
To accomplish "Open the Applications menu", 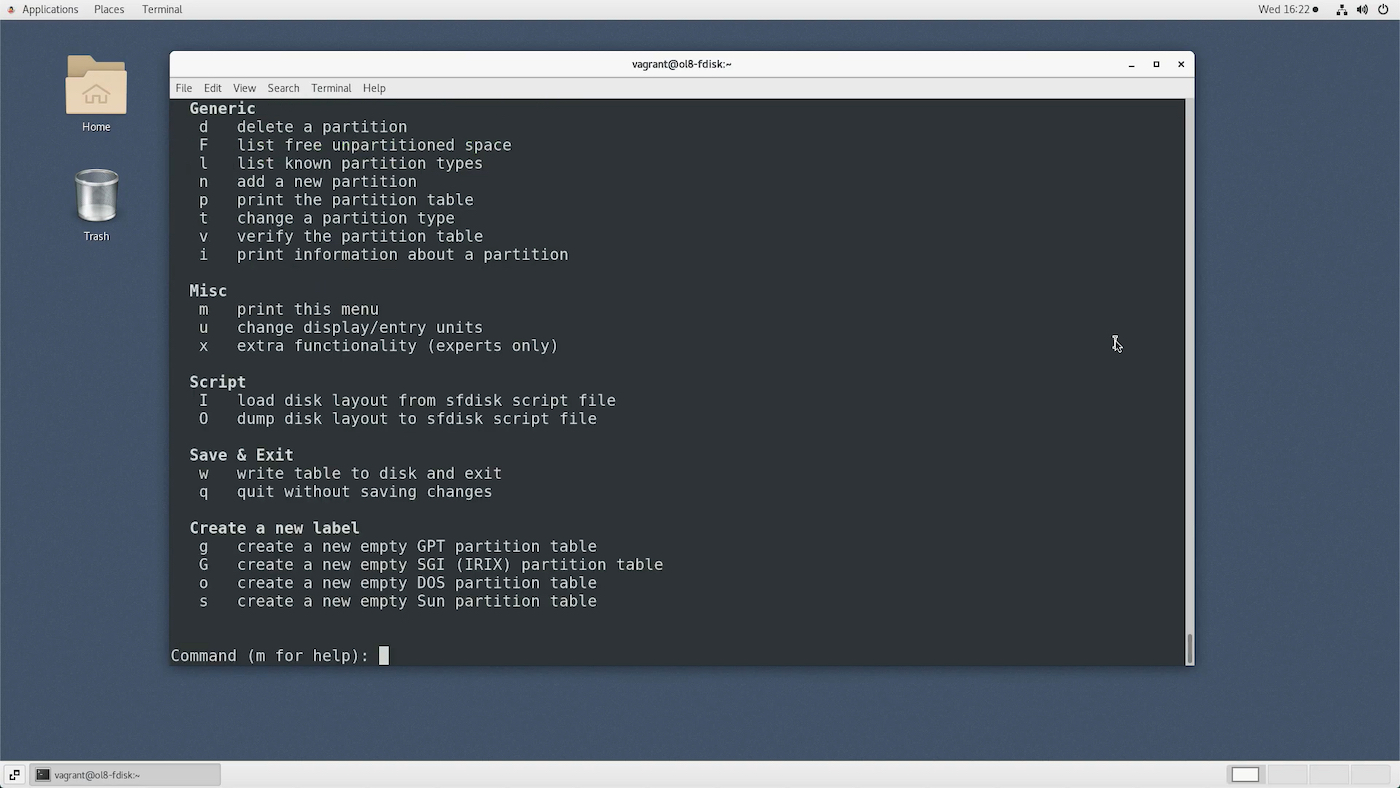I will coord(50,9).
